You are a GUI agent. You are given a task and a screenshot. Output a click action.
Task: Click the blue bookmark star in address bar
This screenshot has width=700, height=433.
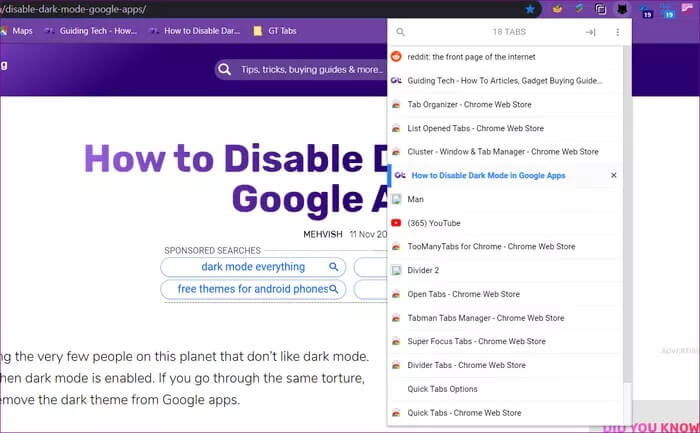pyautogui.click(x=530, y=9)
